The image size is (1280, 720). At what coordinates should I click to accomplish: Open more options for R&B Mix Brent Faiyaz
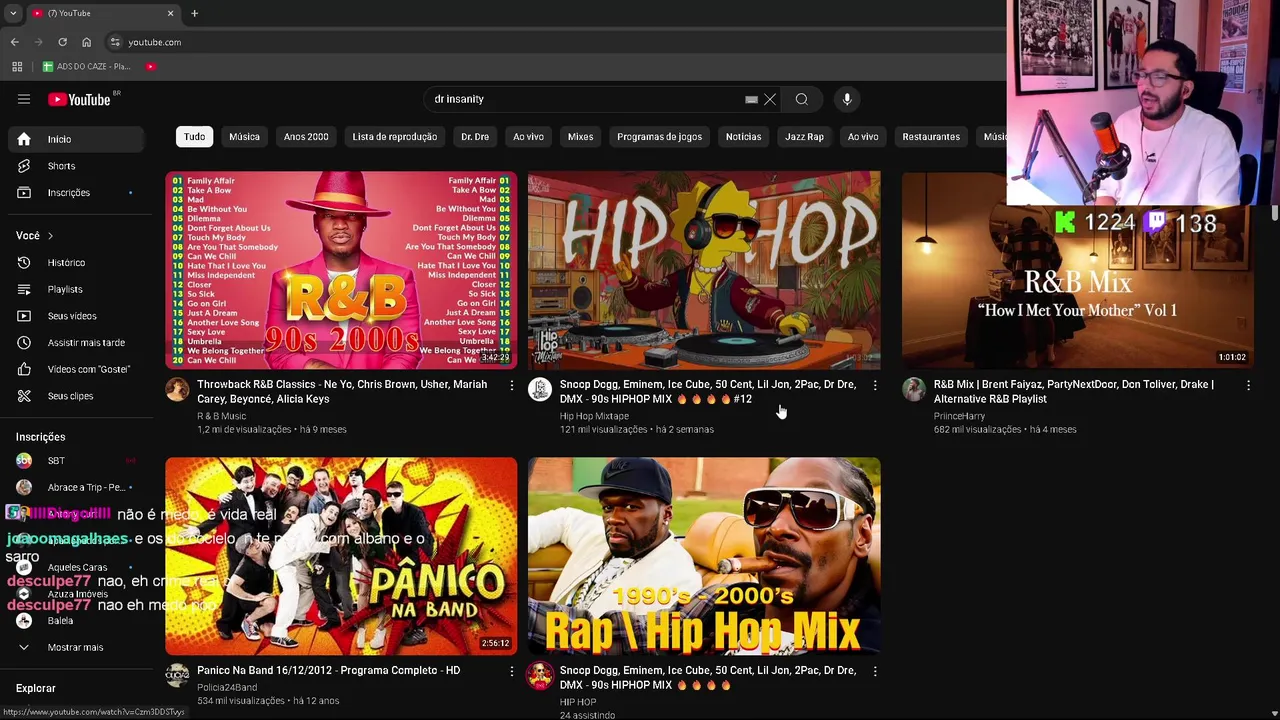tap(1248, 385)
